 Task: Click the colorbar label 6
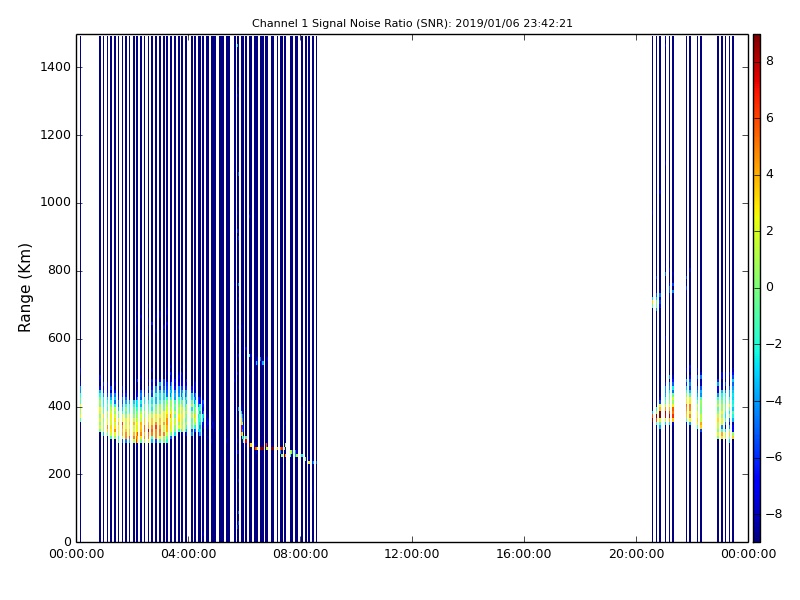click(x=770, y=118)
